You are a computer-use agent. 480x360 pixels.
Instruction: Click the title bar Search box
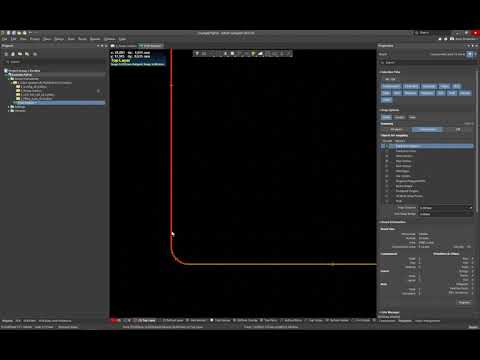click(432, 33)
